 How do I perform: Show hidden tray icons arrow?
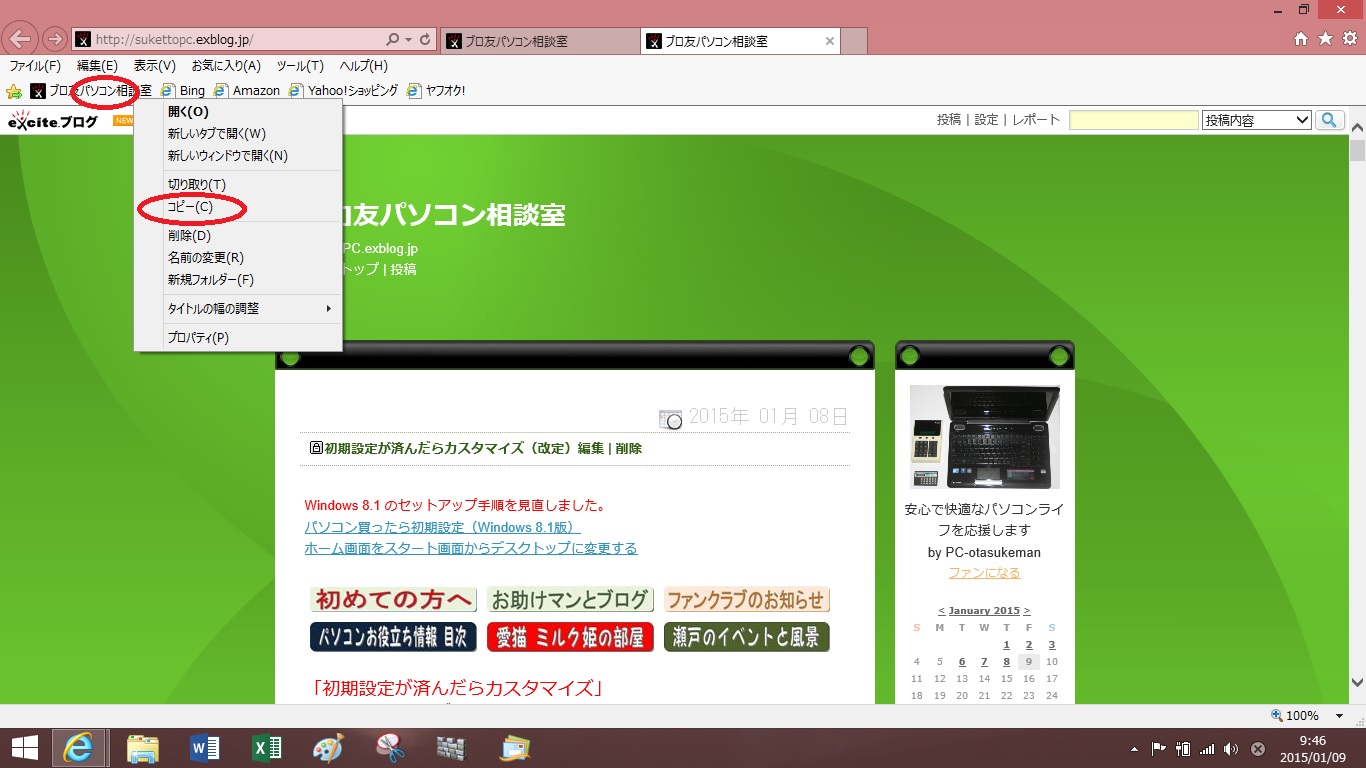click(x=1134, y=748)
